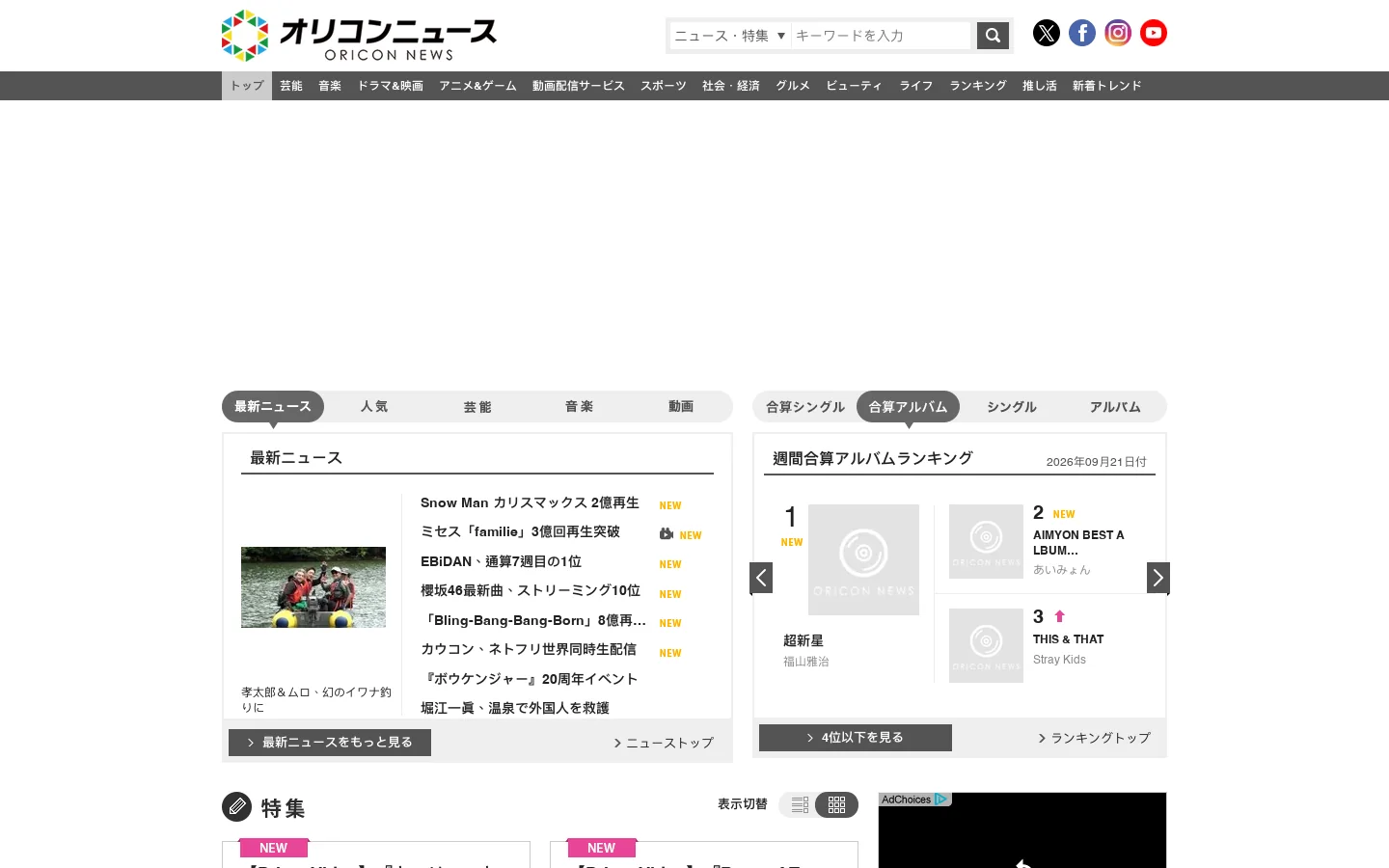1389x868 pixels.
Task: Open 動画配信サービス section
Action: coord(579,86)
